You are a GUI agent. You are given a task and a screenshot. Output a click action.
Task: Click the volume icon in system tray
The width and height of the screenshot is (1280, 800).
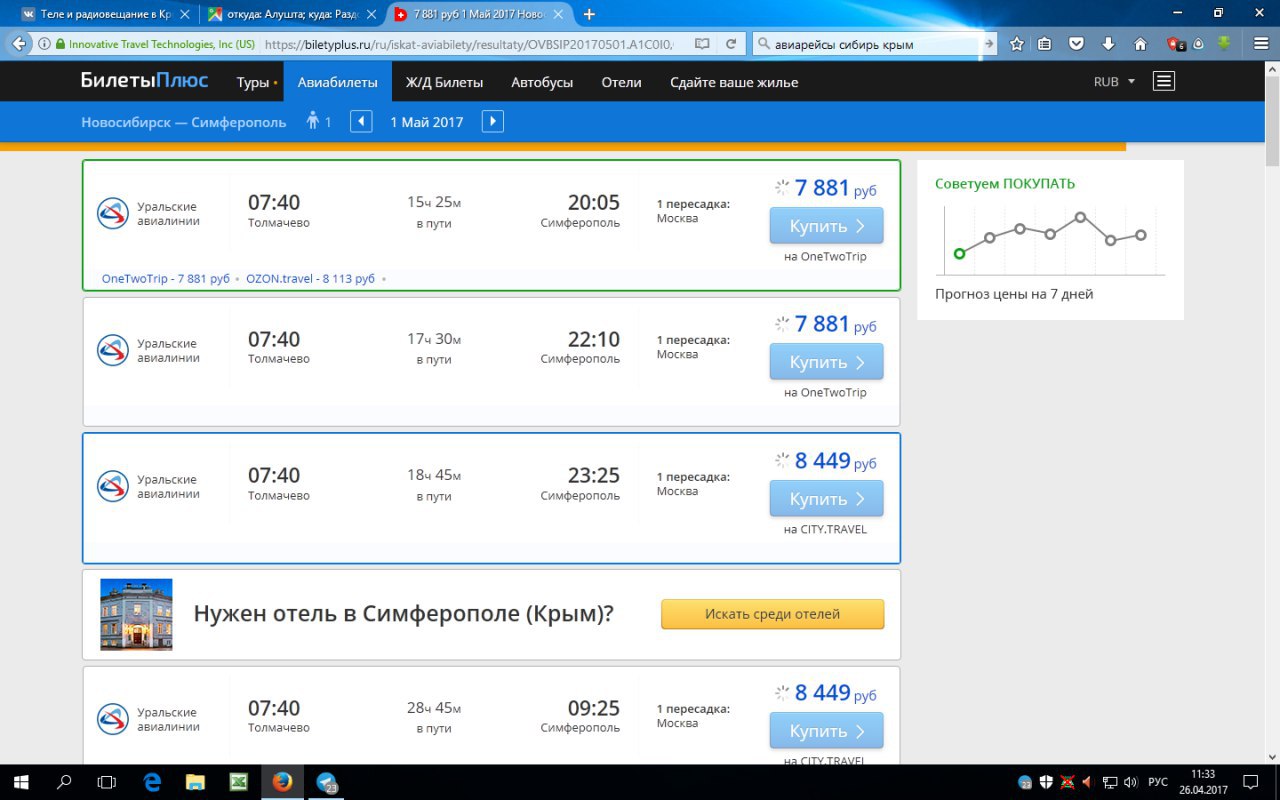pos(1129,782)
